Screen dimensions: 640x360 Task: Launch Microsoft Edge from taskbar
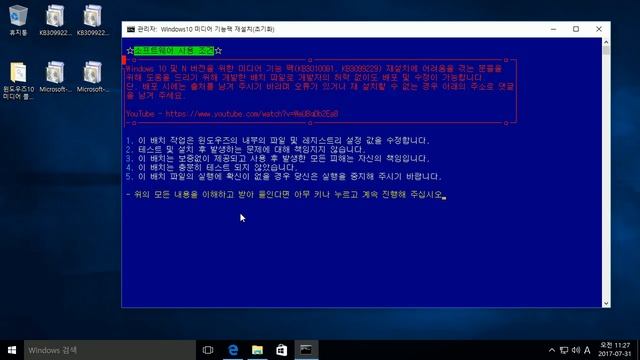233,350
